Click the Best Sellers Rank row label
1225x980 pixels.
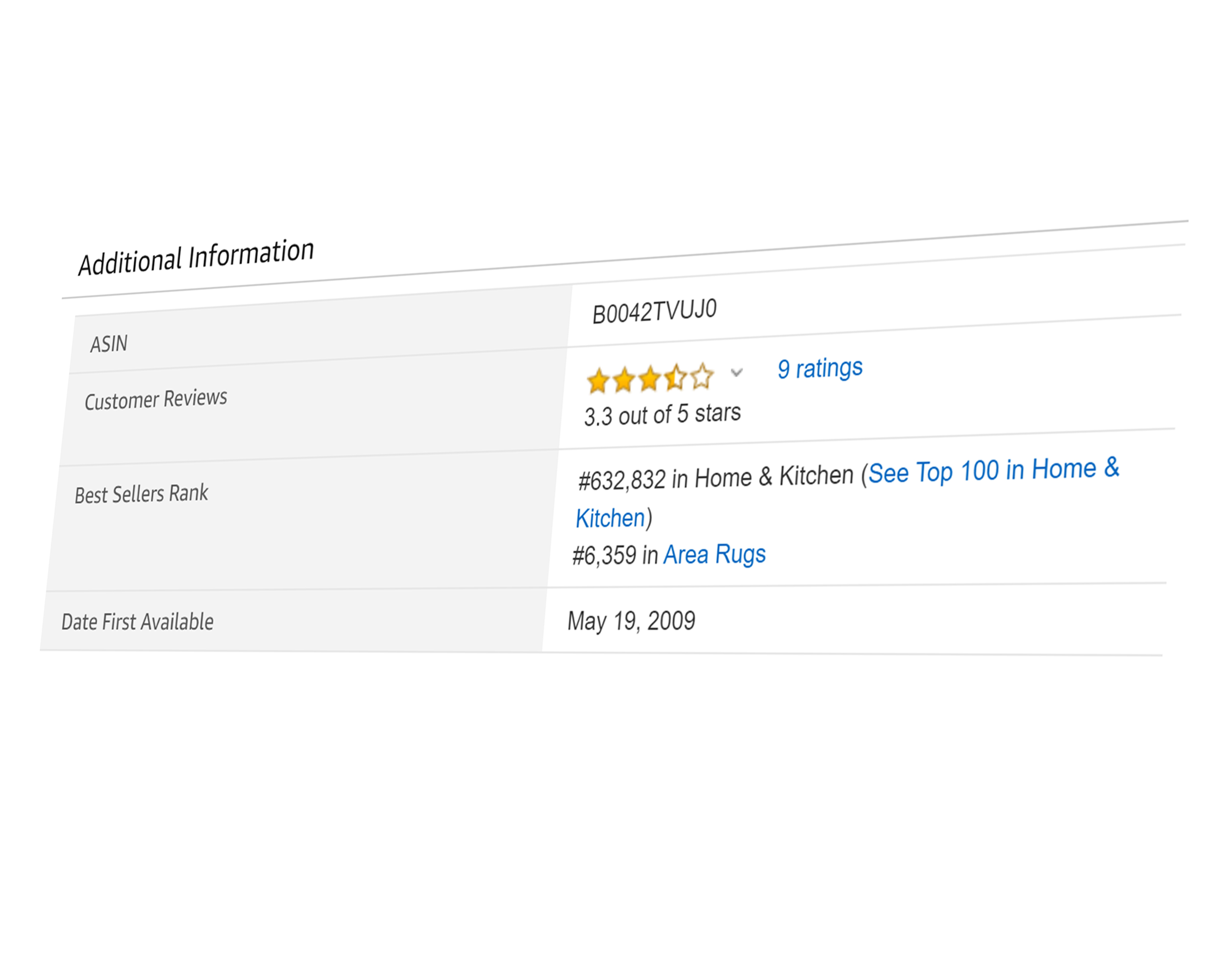coord(141,494)
